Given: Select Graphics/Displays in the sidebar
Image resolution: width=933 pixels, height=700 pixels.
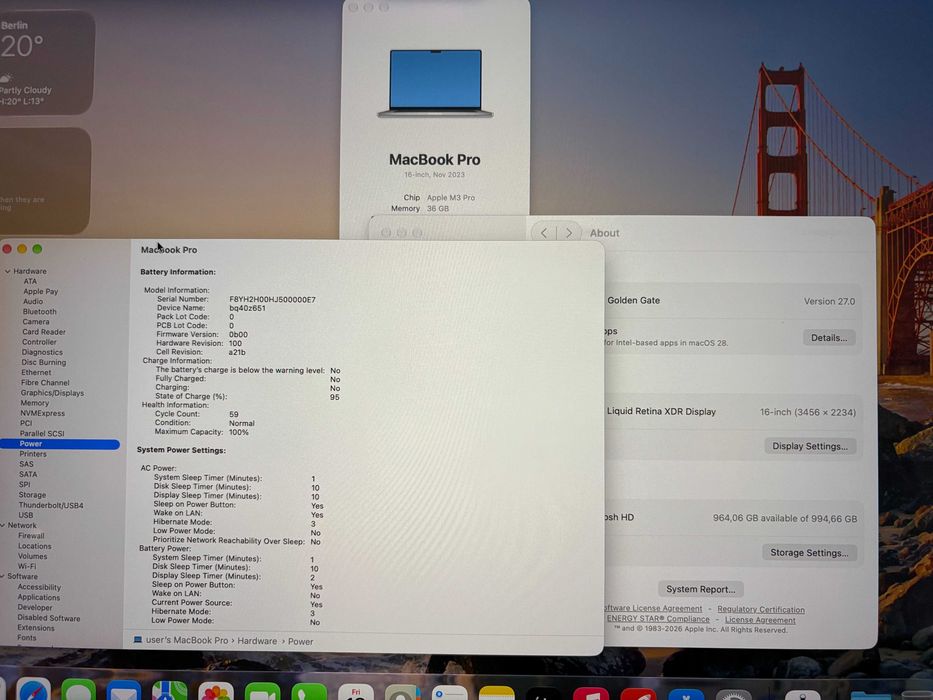Looking at the screenshot, I should [x=52, y=393].
